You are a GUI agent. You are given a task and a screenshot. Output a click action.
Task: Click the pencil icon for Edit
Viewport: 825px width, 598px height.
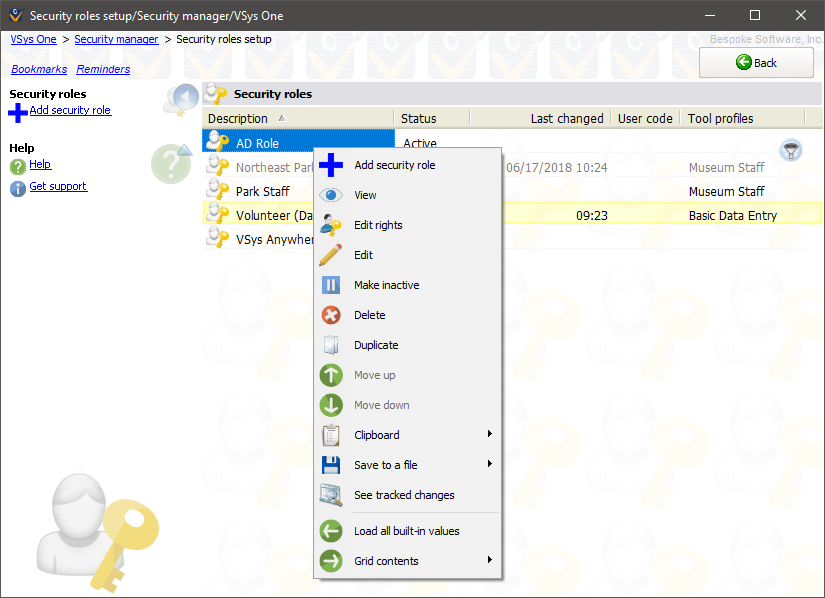[331, 255]
